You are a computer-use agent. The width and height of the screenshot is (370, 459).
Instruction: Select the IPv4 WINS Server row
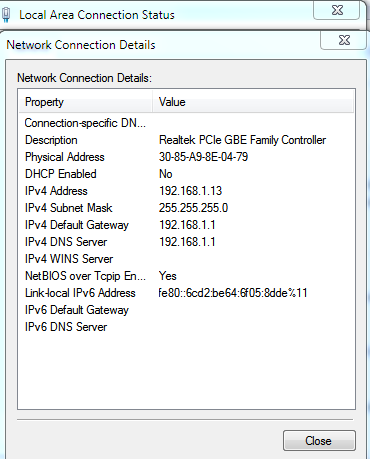click(x=186, y=259)
